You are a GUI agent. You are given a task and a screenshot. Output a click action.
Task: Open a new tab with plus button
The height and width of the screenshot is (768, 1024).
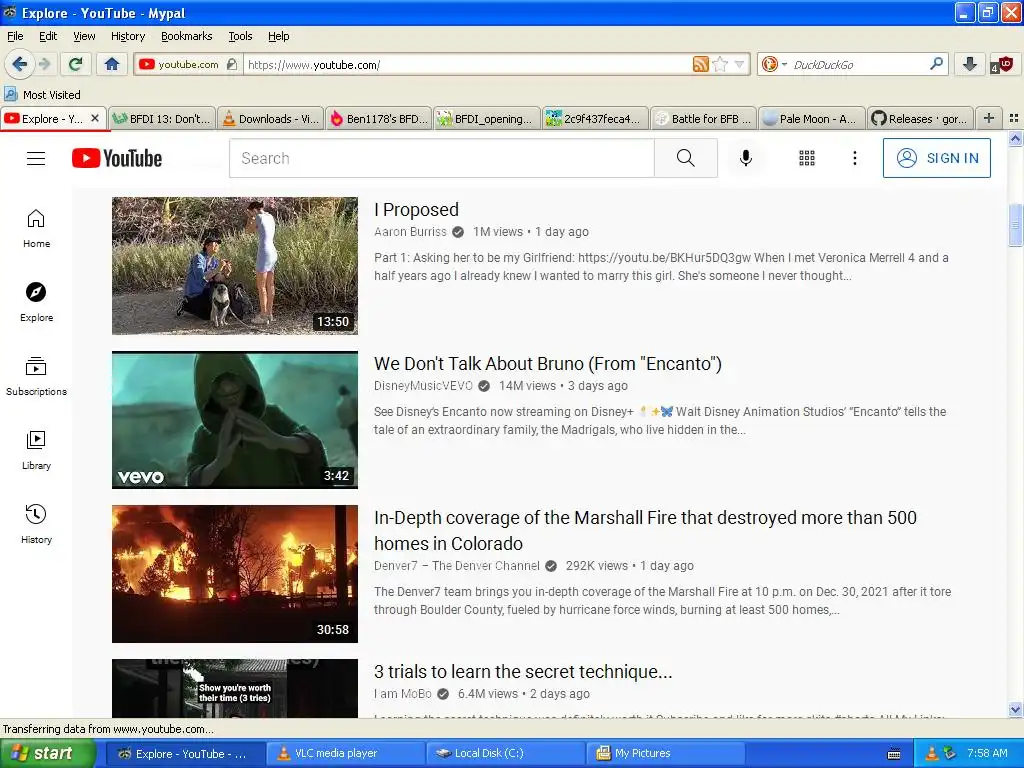tap(989, 118)
